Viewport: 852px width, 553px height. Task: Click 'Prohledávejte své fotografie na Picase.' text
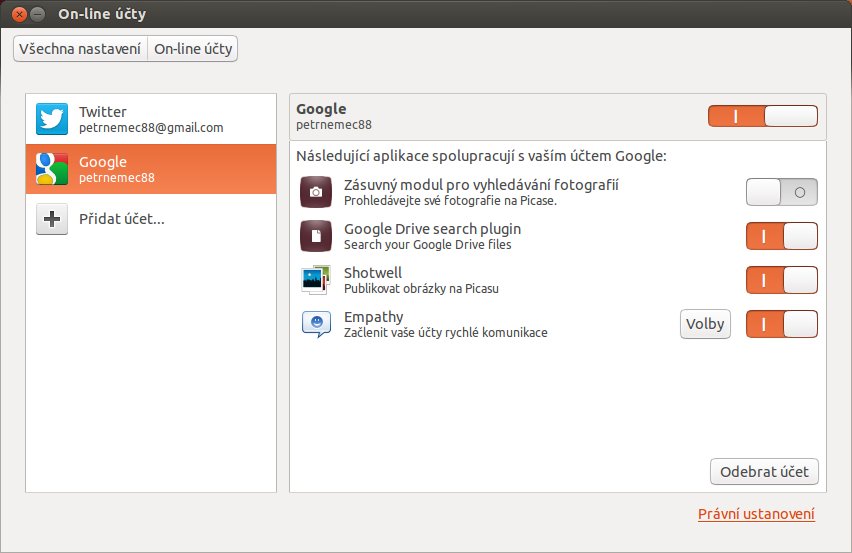[x=450, y=200]
